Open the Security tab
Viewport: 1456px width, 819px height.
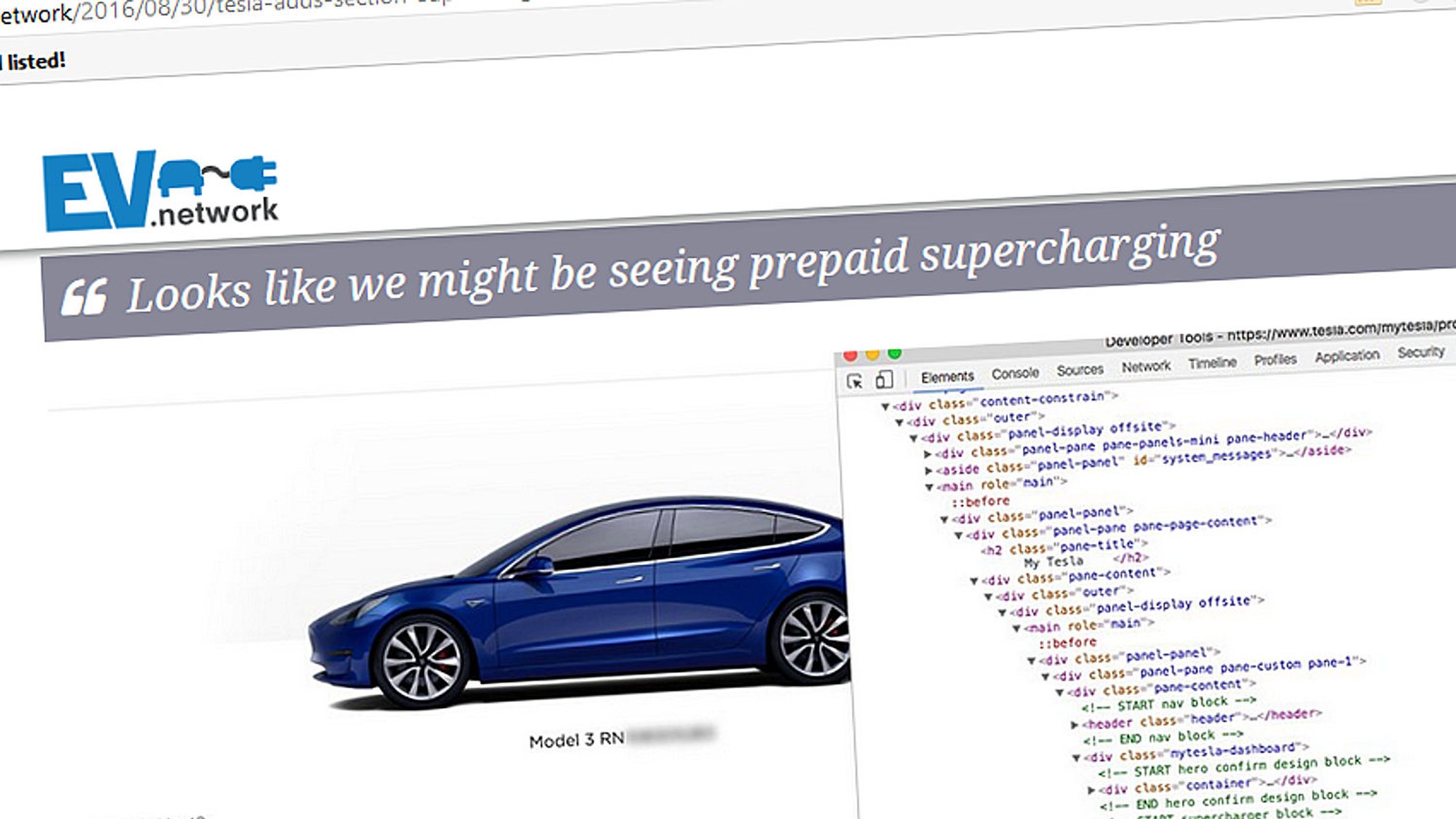pyautogui.click(x=1420, y=352)
